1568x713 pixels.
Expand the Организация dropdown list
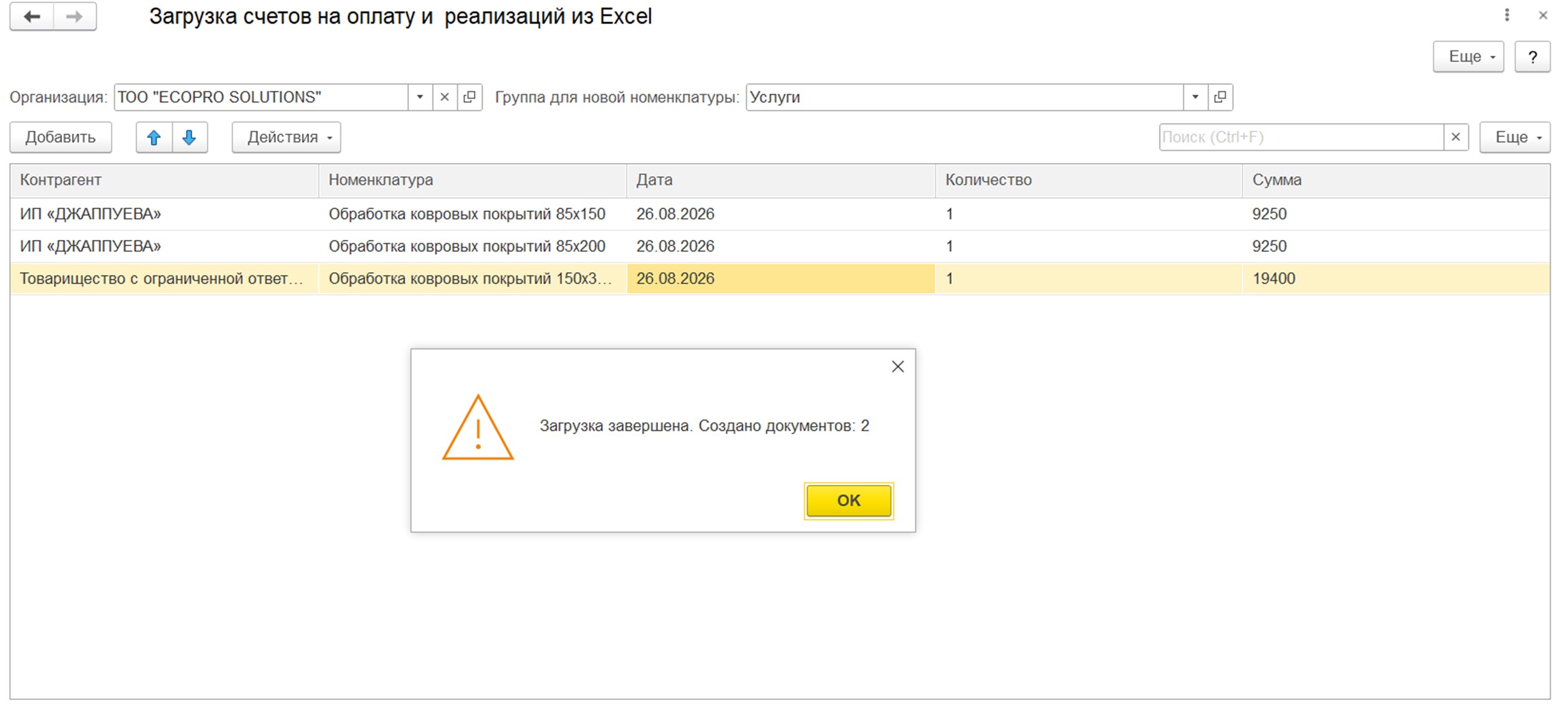click(420, 97)
